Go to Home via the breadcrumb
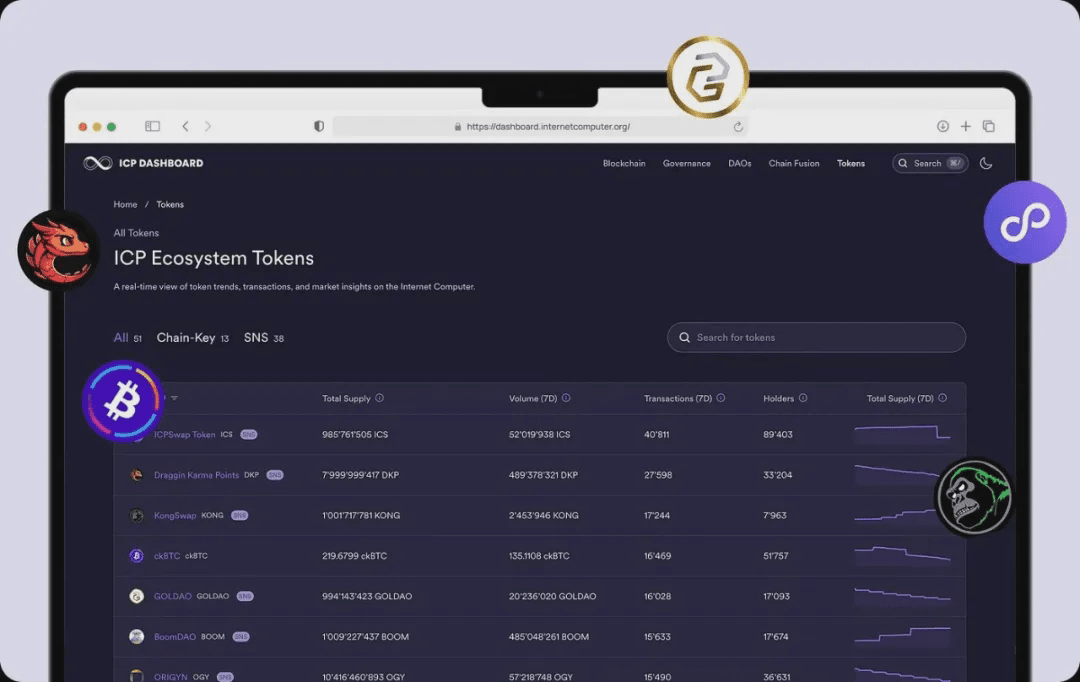 point(125,205)
